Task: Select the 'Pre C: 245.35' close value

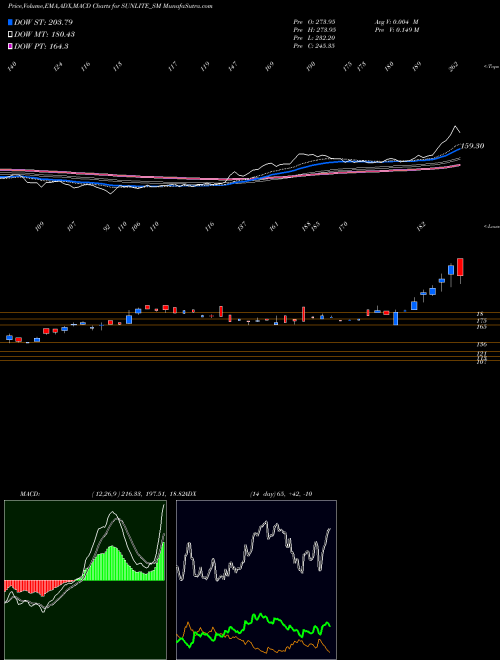Action: click(314, 46)
